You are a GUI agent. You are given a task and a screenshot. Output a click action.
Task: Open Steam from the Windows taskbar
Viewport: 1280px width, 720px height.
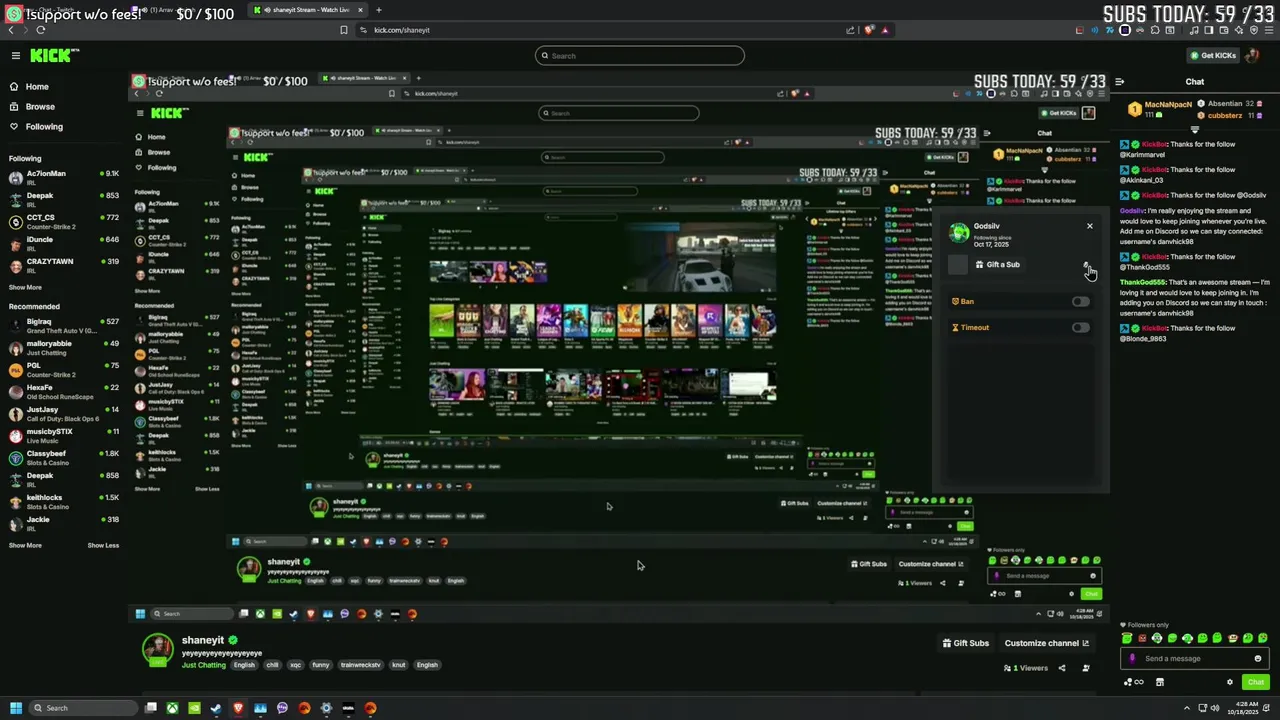pos(216,708)
